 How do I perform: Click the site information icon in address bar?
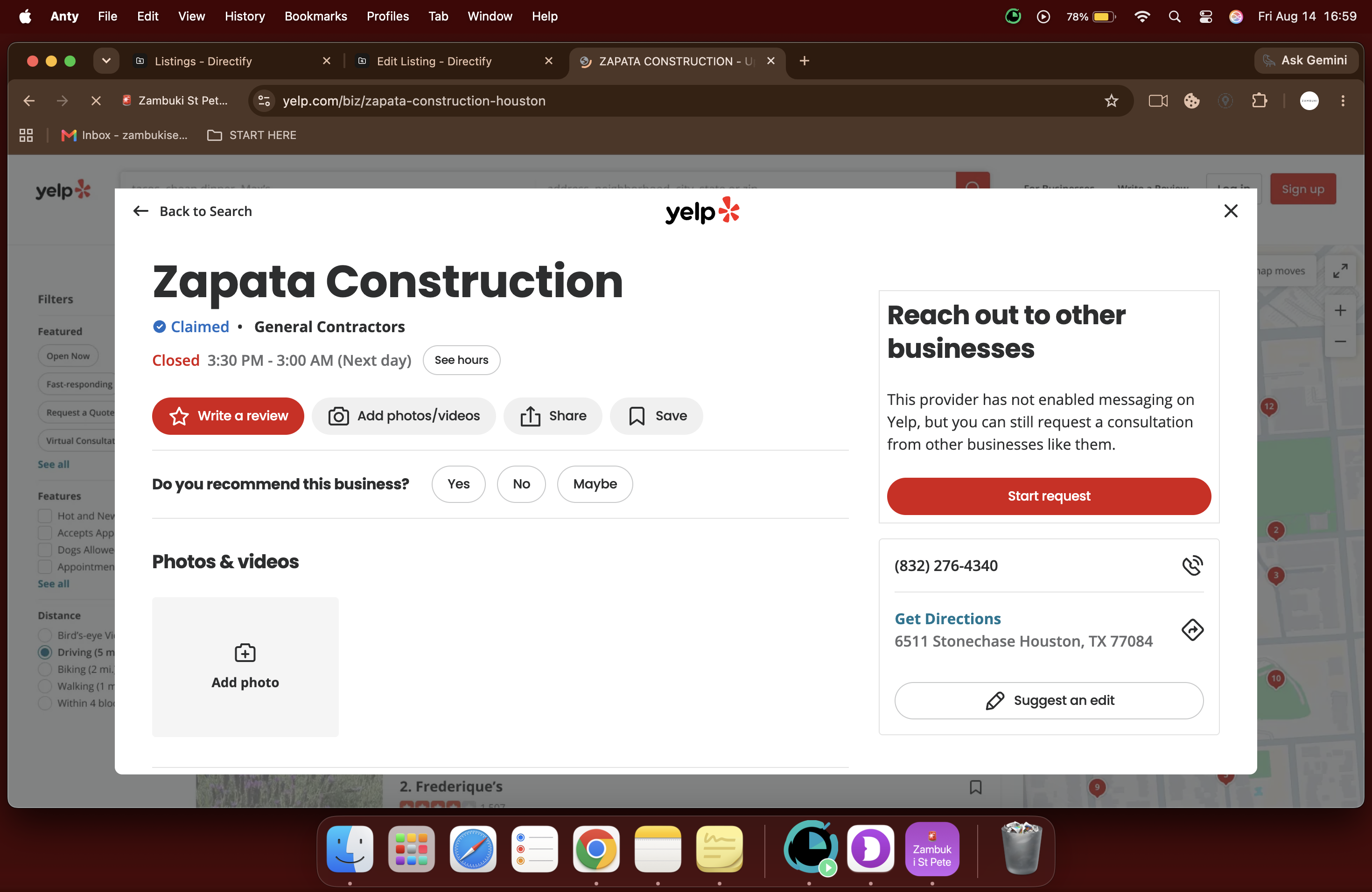tap(264, 101)
